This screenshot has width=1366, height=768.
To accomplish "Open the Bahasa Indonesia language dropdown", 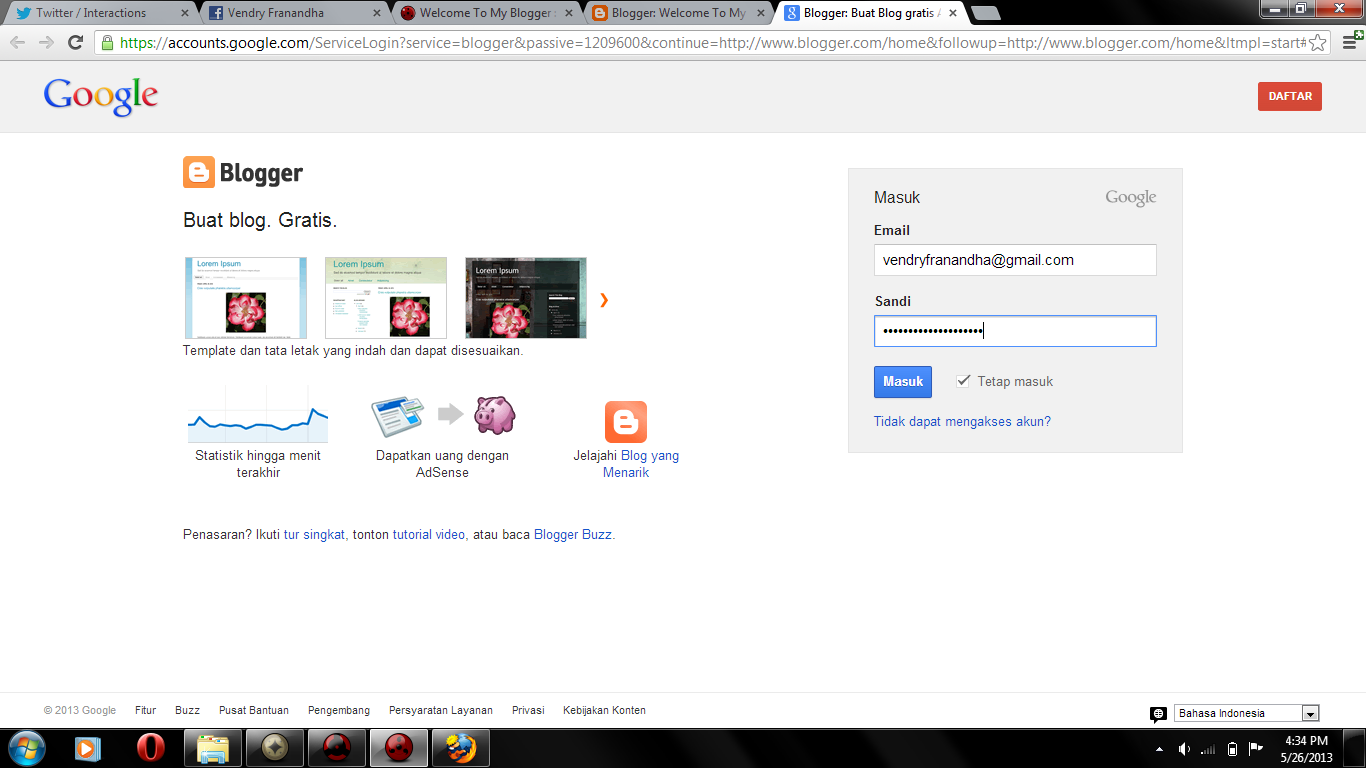I will pos(1311,712).
